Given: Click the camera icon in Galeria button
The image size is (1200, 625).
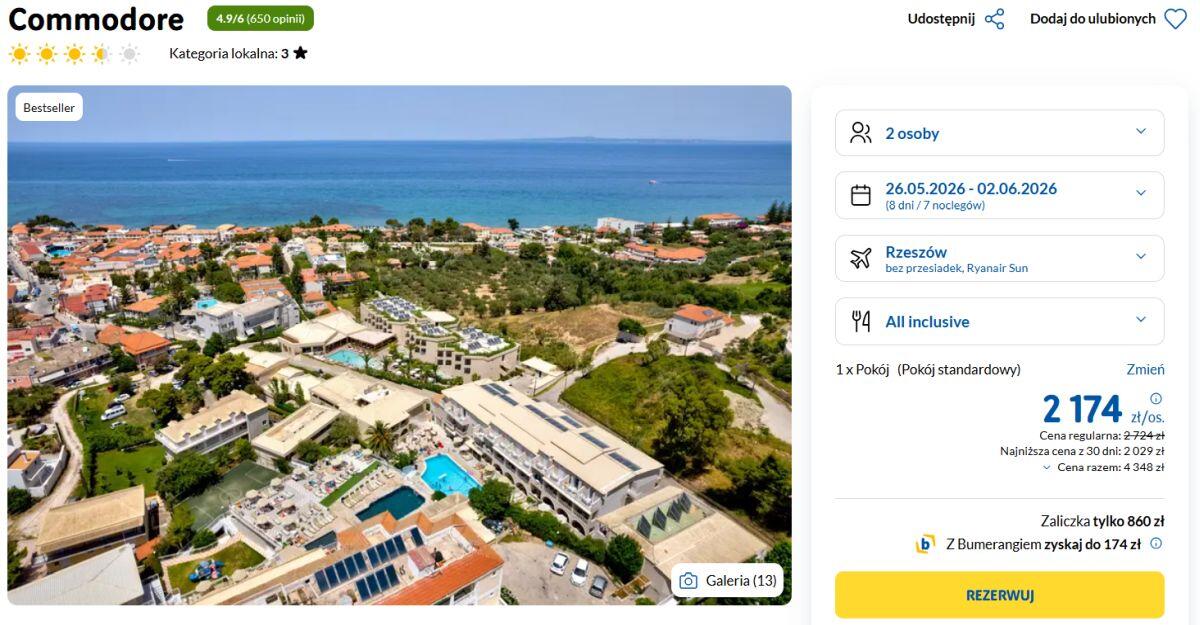Looking at the screenshot, I should coord(688,581).
